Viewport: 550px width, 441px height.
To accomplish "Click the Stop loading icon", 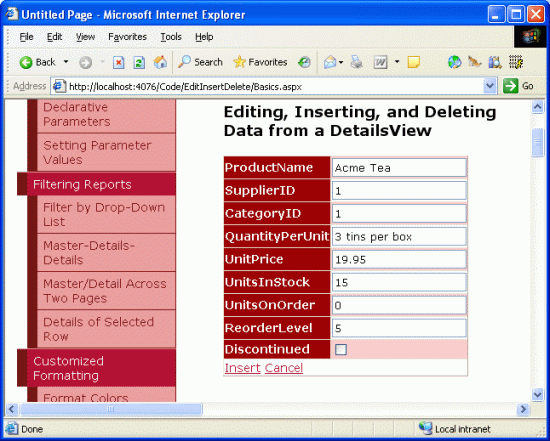I will pyautogui.click(x=119, y=62).
